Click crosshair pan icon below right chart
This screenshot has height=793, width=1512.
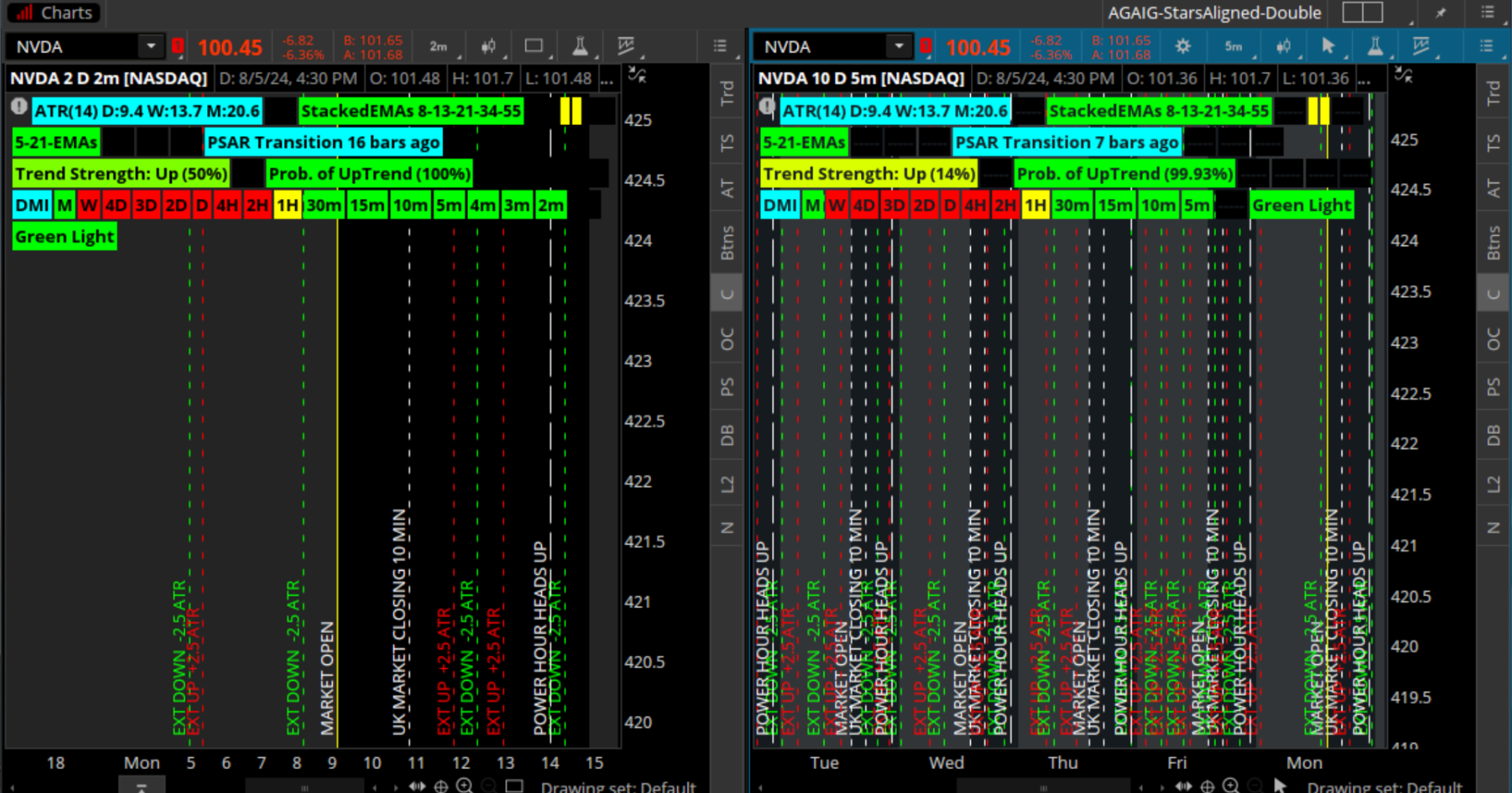point(1207,786)
